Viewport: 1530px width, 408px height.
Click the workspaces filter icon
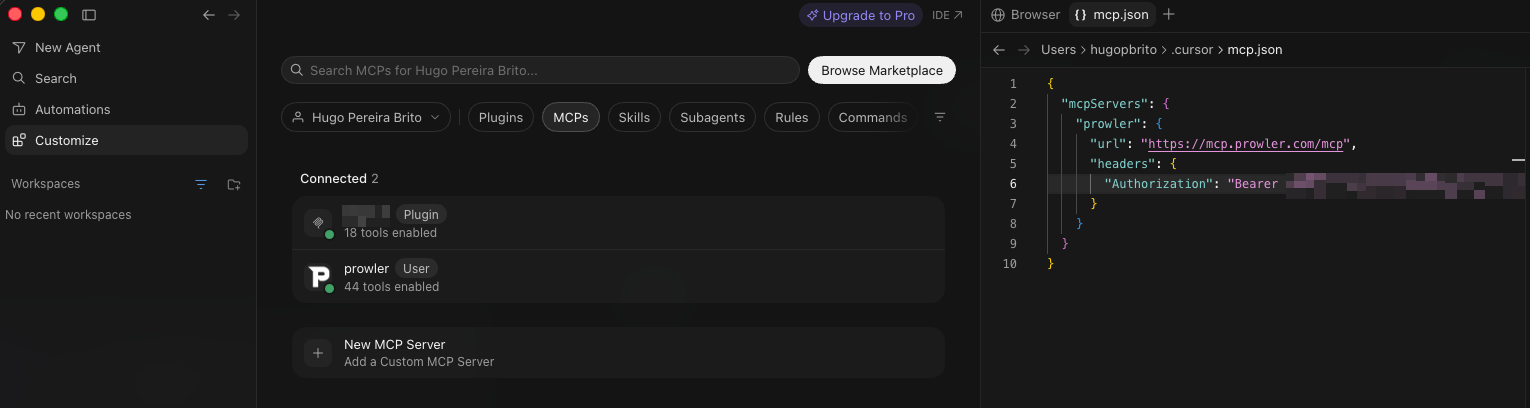tap(201, 184)
